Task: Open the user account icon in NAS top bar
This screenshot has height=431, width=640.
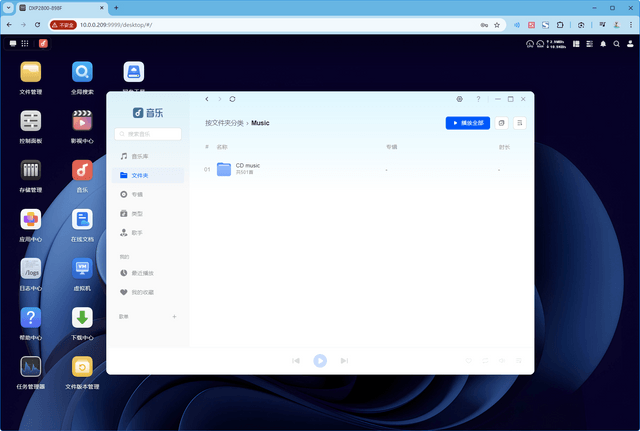Action: coord(630,44)
